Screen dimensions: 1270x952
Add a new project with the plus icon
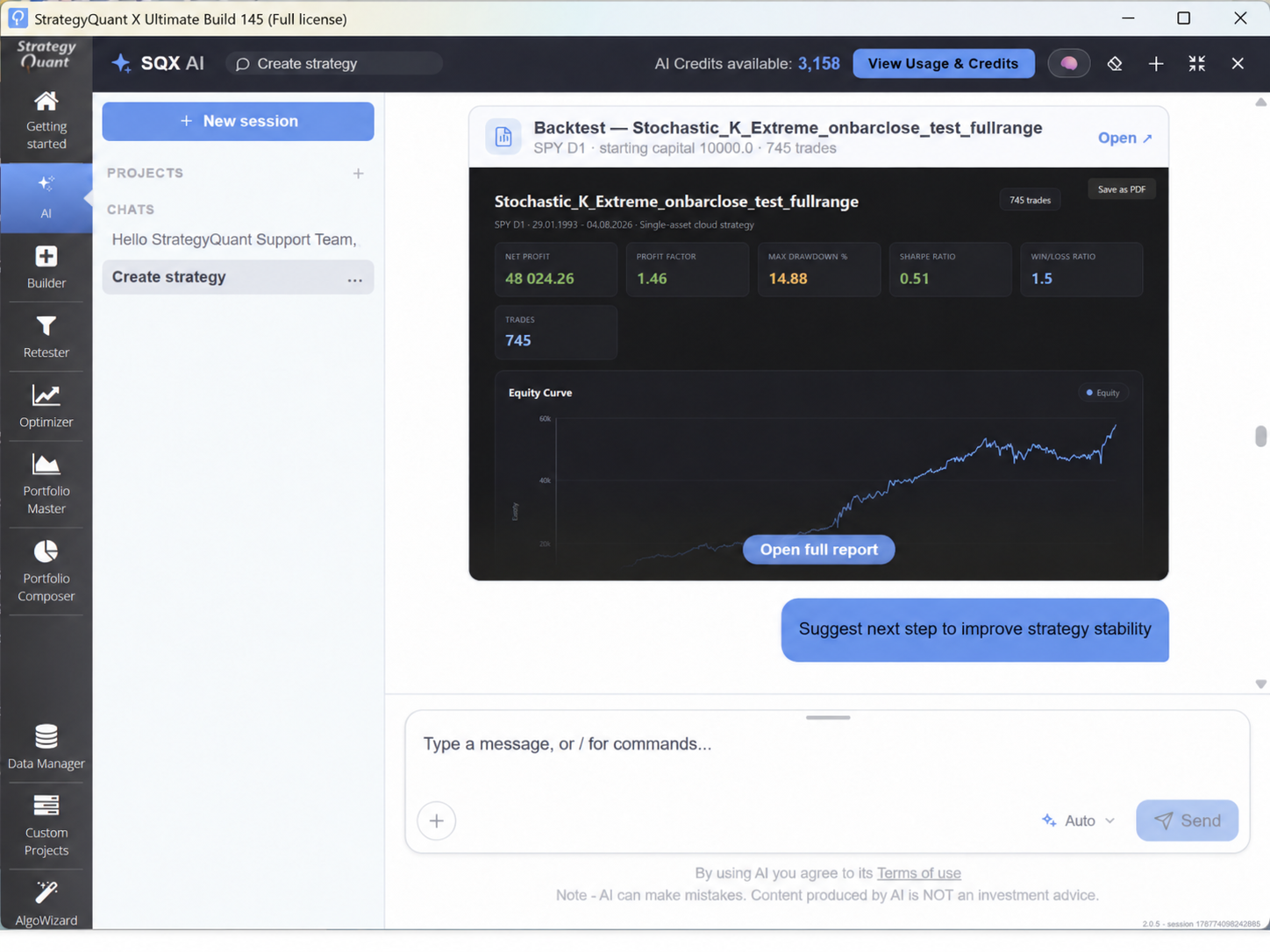(358, 174)
